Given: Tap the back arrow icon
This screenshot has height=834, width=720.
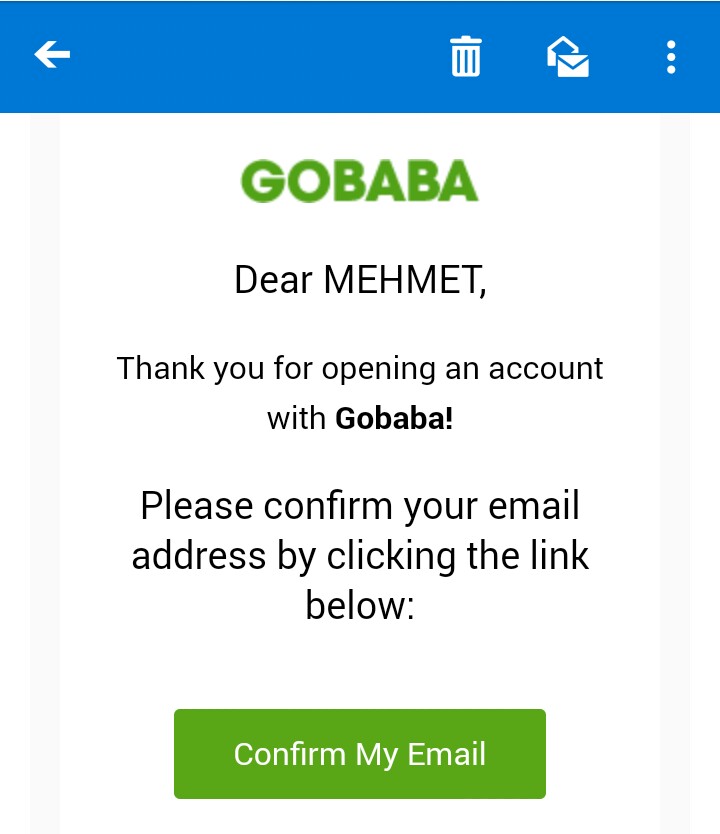Looking at the screenshot, I should tap(52, 55).
